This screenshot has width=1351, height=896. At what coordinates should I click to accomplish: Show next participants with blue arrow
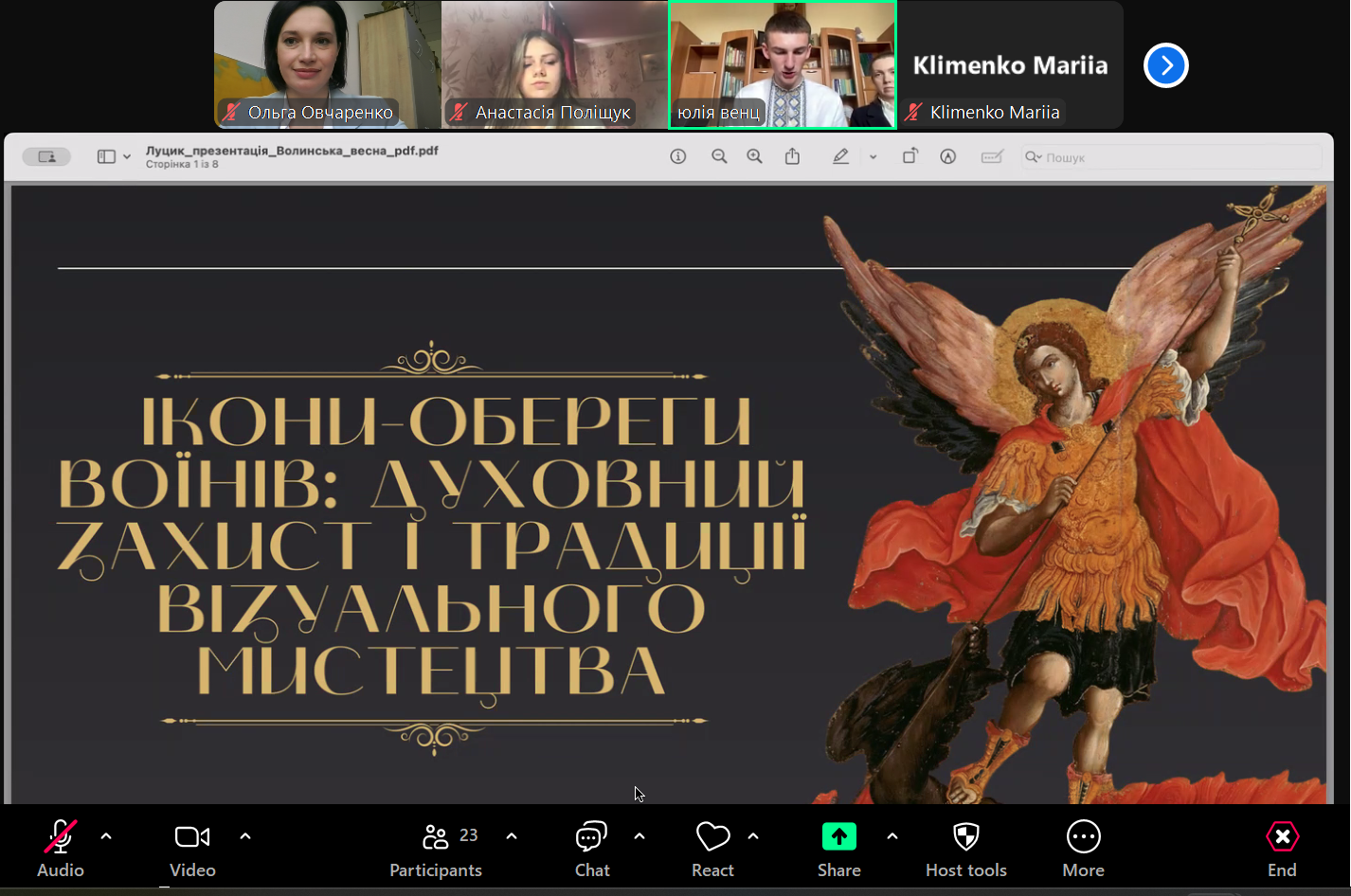(x=1165, y=65)
